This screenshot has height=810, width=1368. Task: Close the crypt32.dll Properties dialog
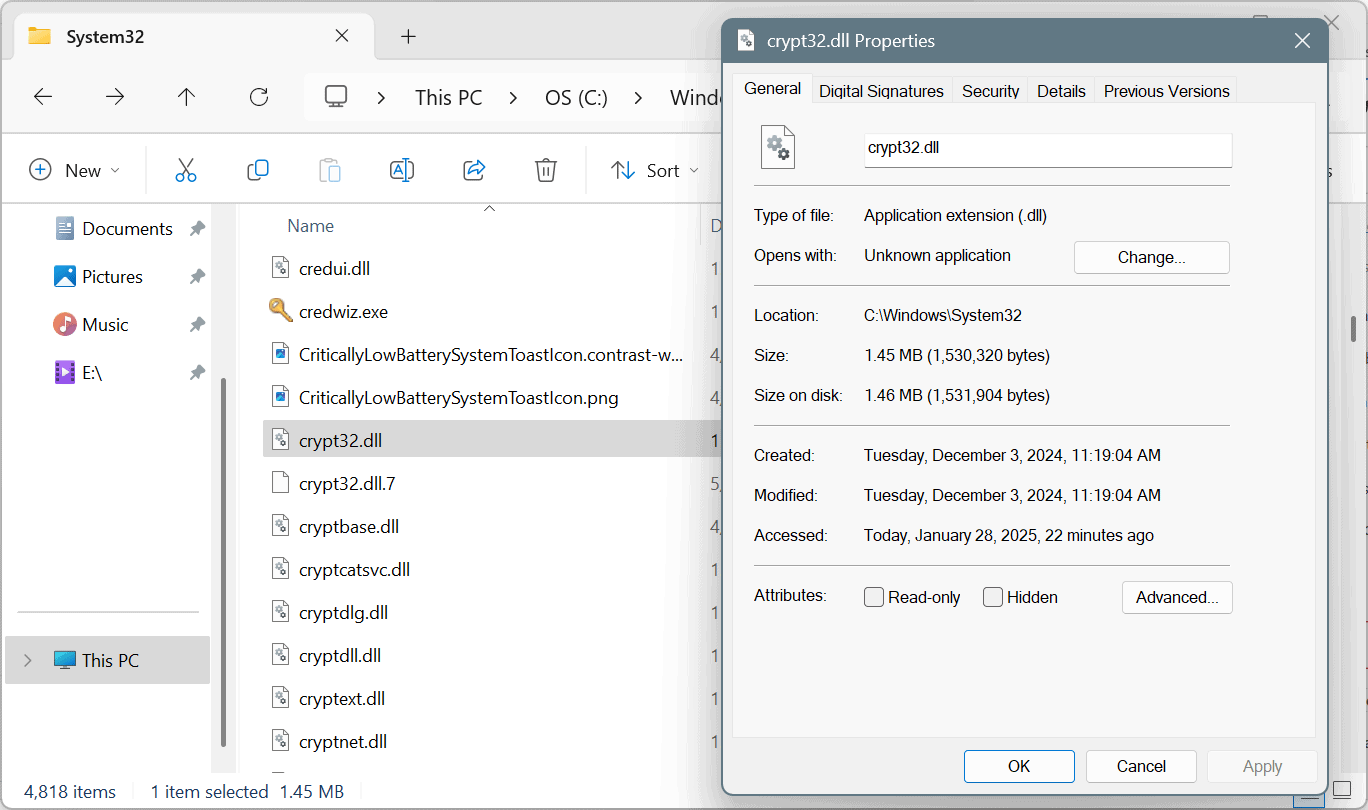point(1302,41)
